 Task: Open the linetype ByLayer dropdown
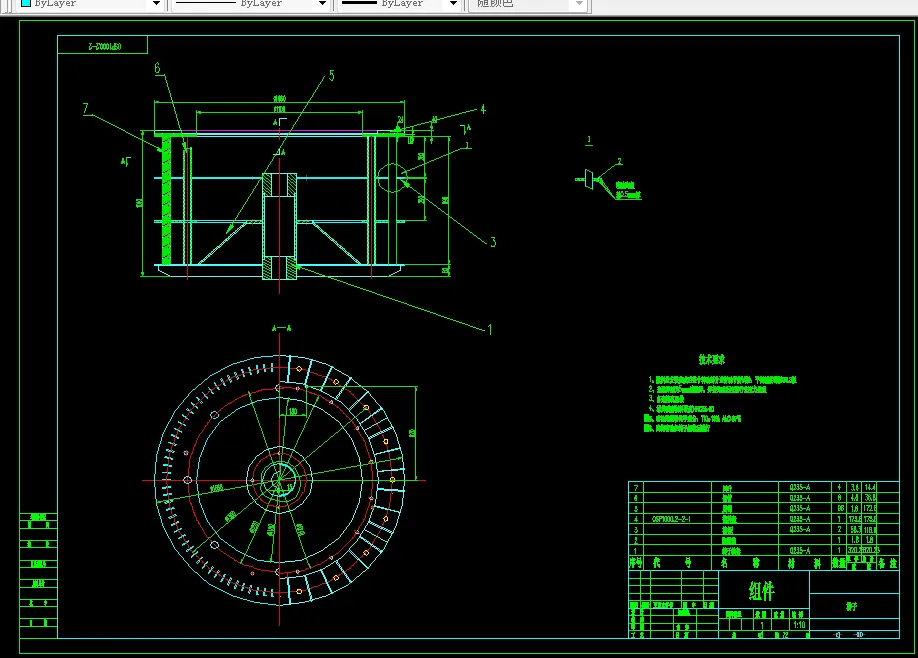pyautogui.click(x=251, y=4)
